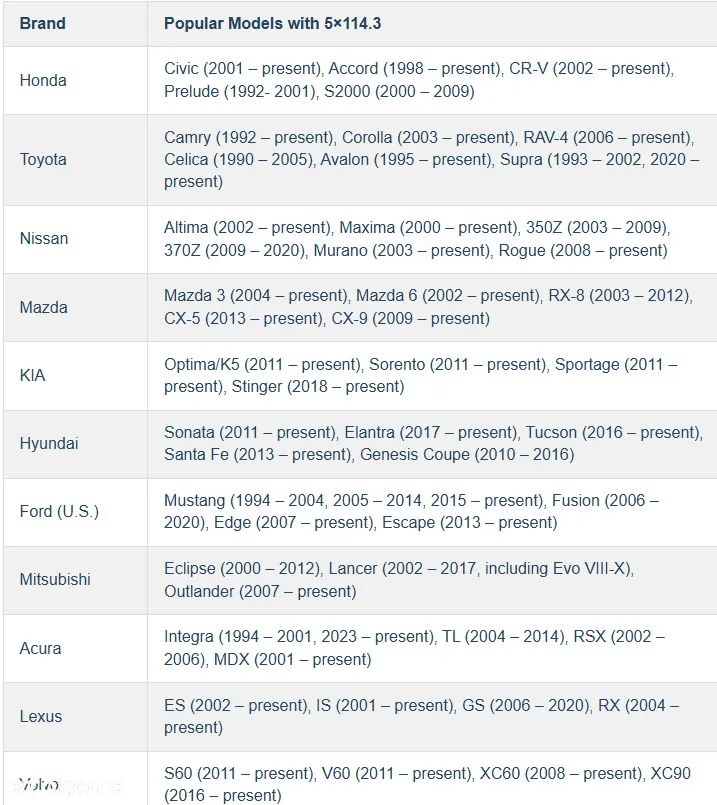Image resolution: width=717 pixels, height=805 pixels.
Task: Click the Popular Models with 5×114.3 header
Action: (x=270, y=23)
